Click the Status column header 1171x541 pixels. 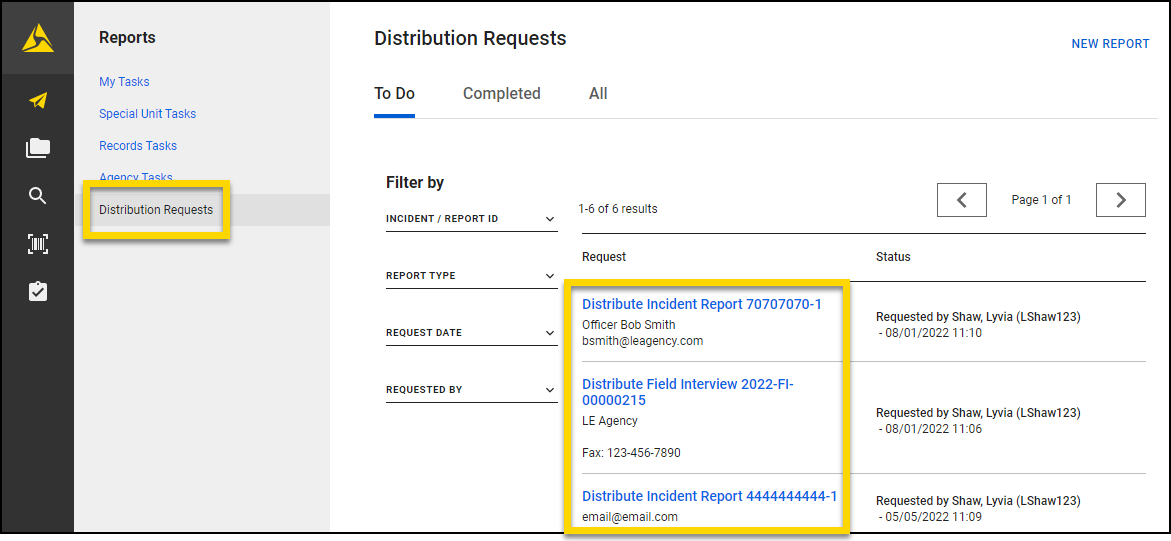[x=893, y=257]
